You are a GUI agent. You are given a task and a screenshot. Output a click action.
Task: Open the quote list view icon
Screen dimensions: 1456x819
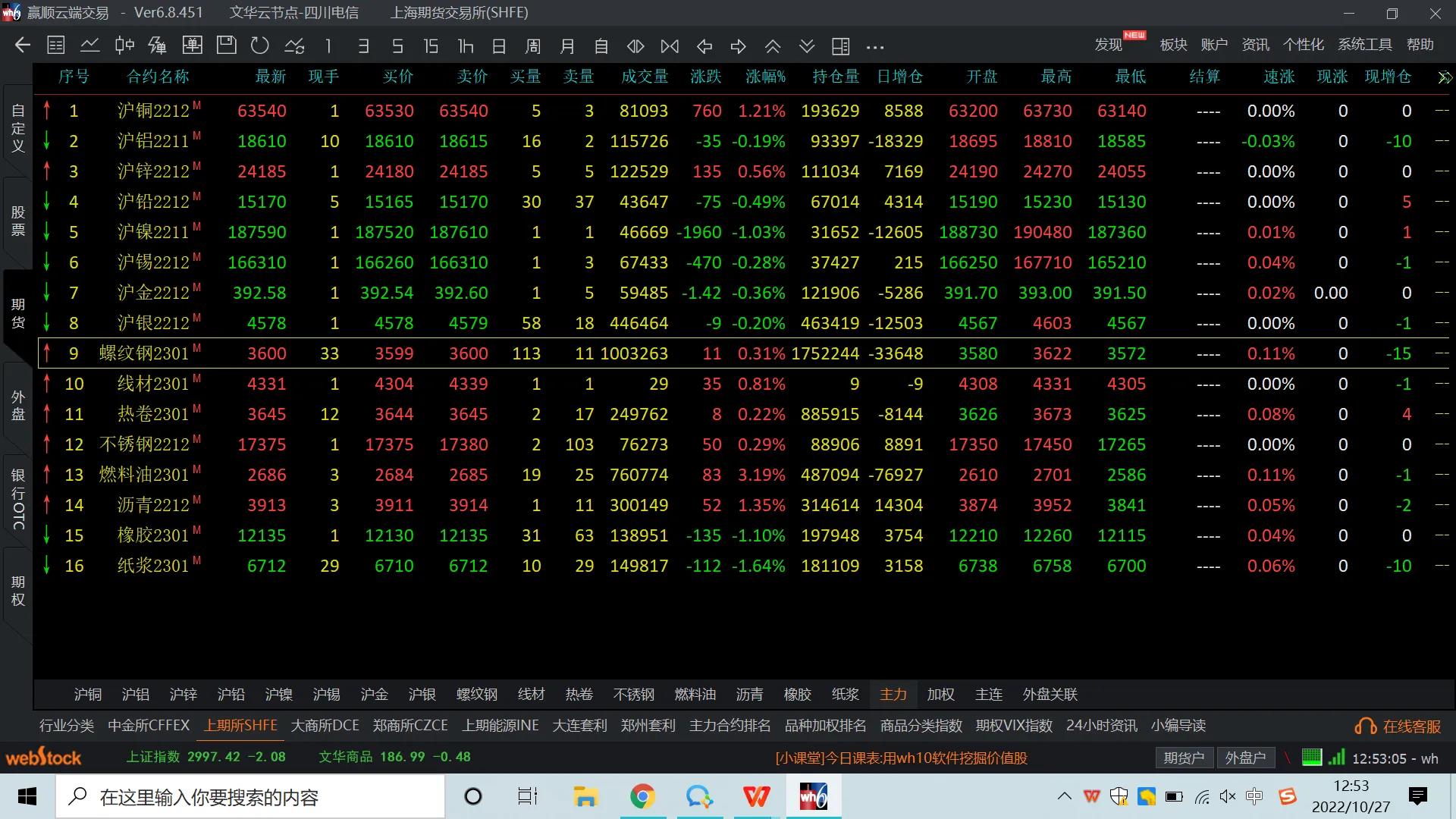click(56, 45)
